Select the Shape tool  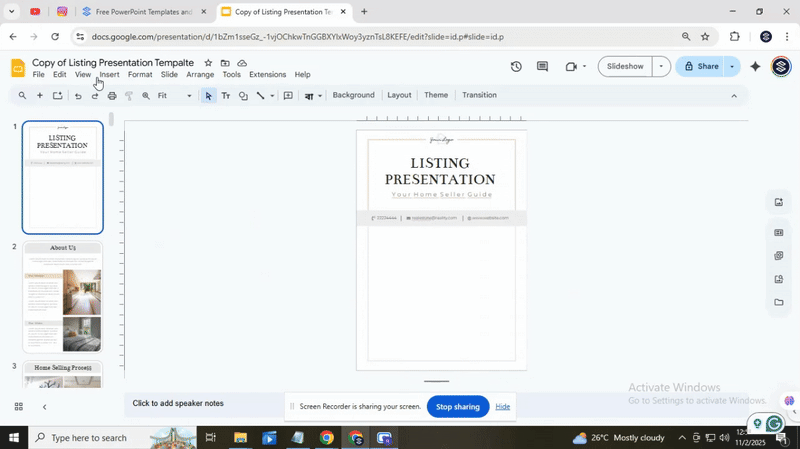(x=243, y=96)
